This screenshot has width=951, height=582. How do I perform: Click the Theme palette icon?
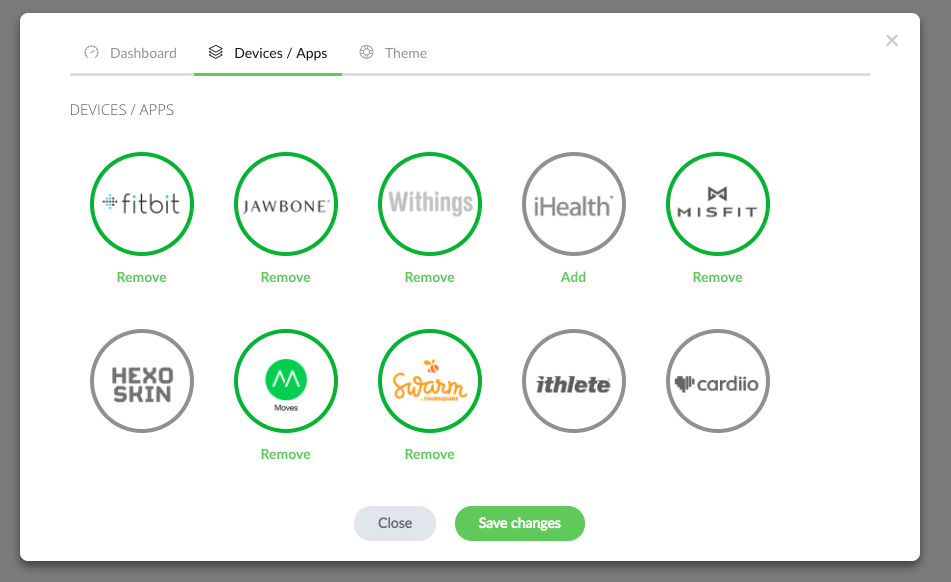click(x=366, y=52)
